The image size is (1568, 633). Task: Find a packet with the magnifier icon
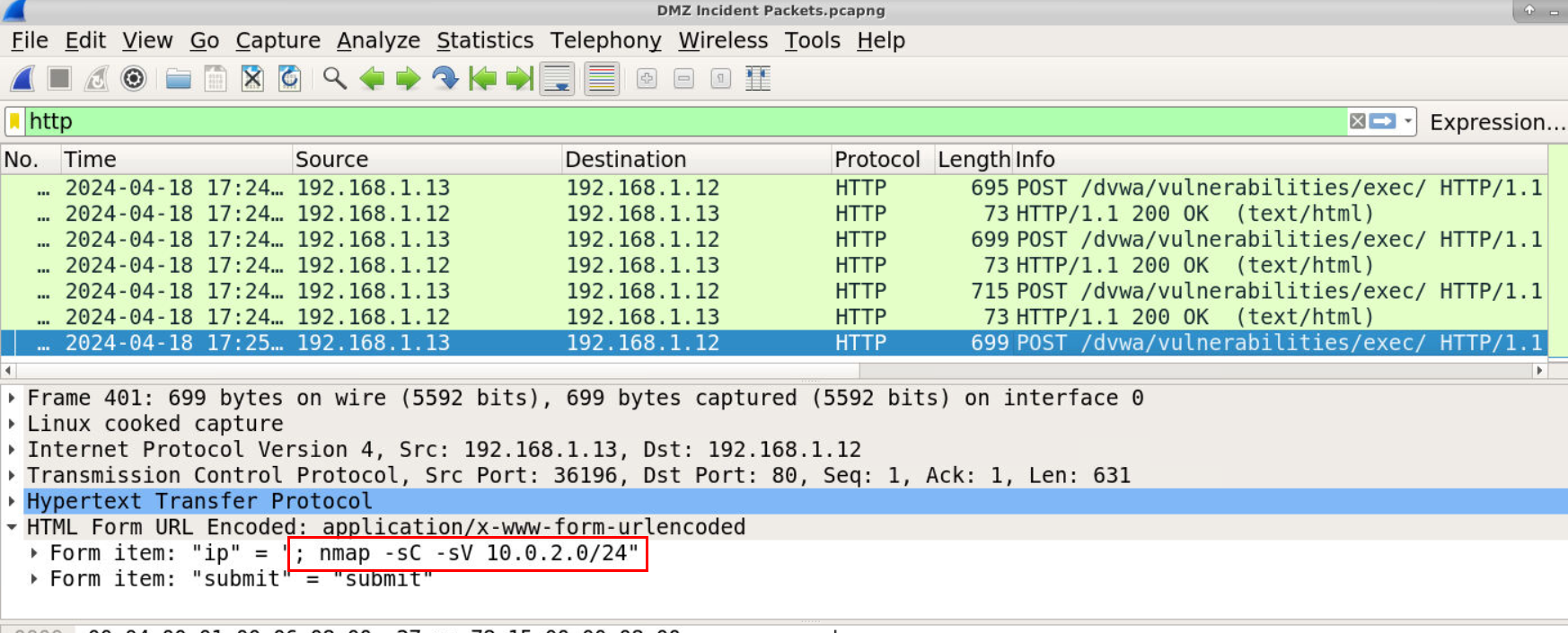coord(335,79)
